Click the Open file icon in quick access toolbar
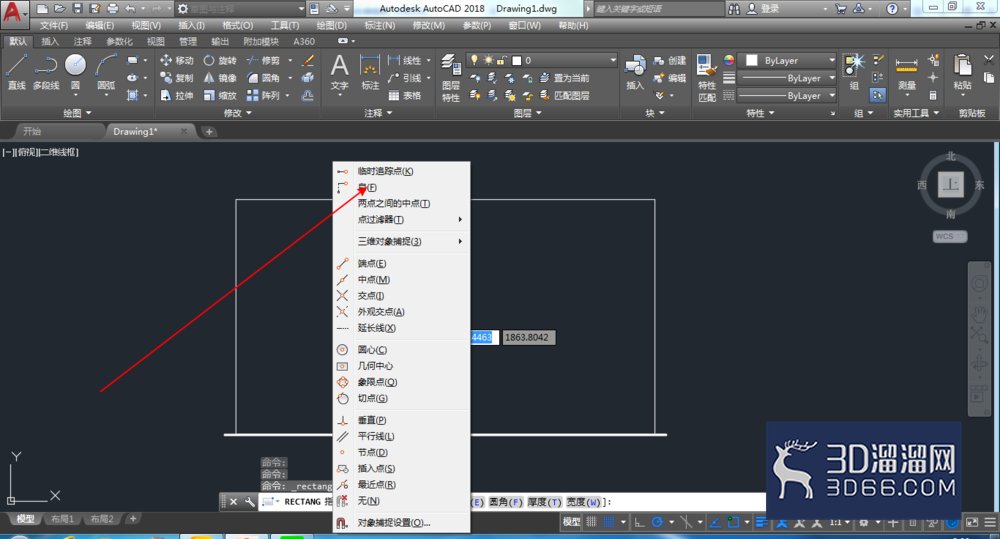The width and height of the screenshot is (1000, 539). pos(59,8)
